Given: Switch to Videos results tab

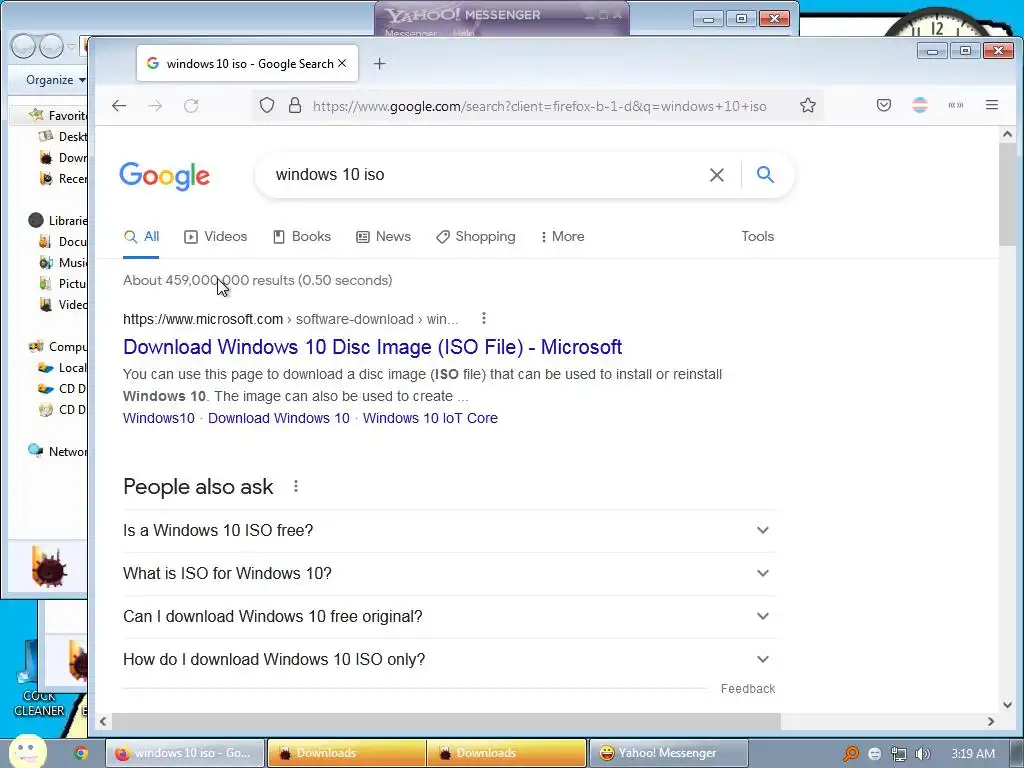Looking at the screenshot, I should 216,236.
